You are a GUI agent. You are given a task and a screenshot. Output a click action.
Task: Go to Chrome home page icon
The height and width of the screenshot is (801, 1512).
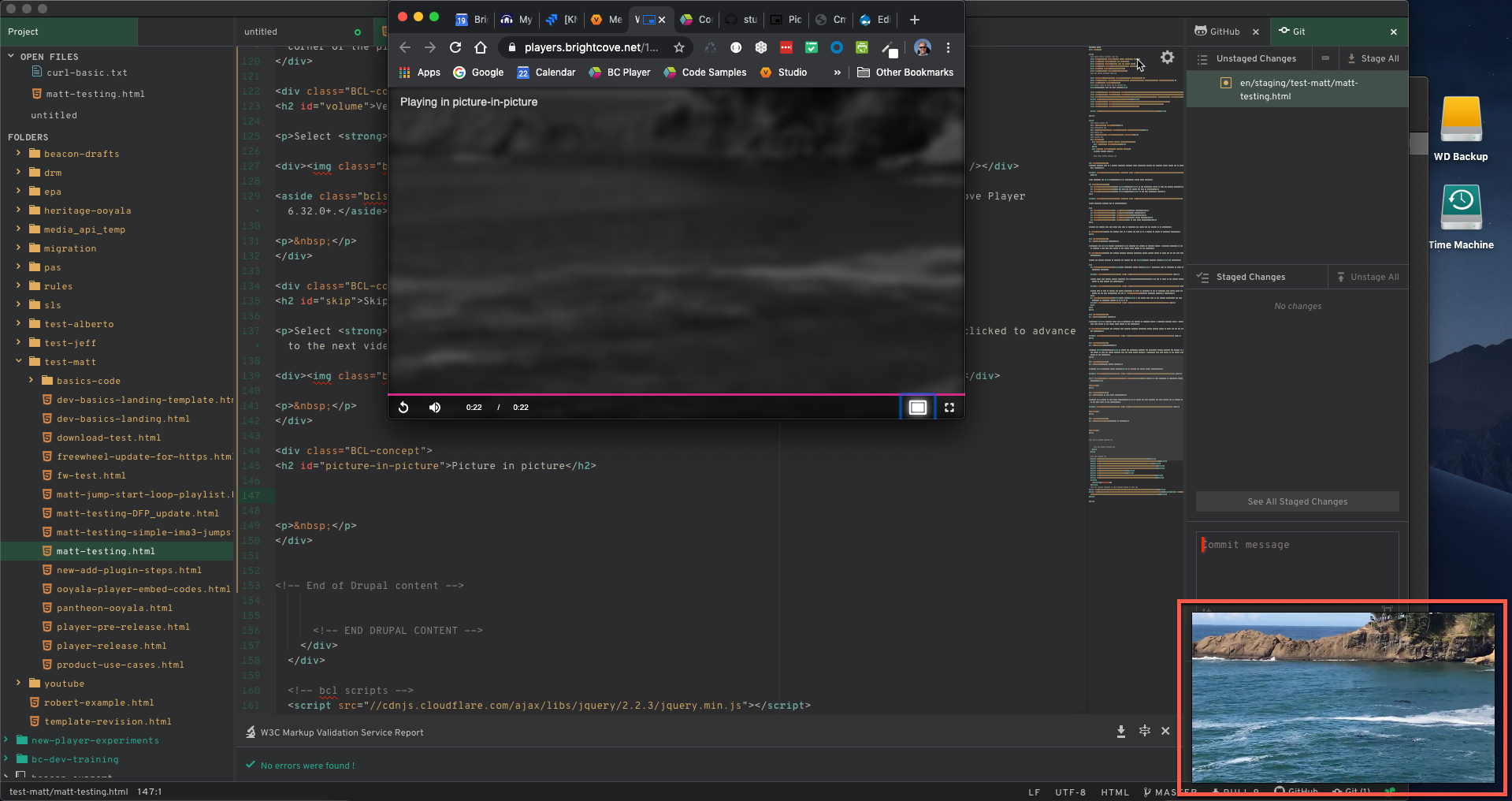(481, 47)
